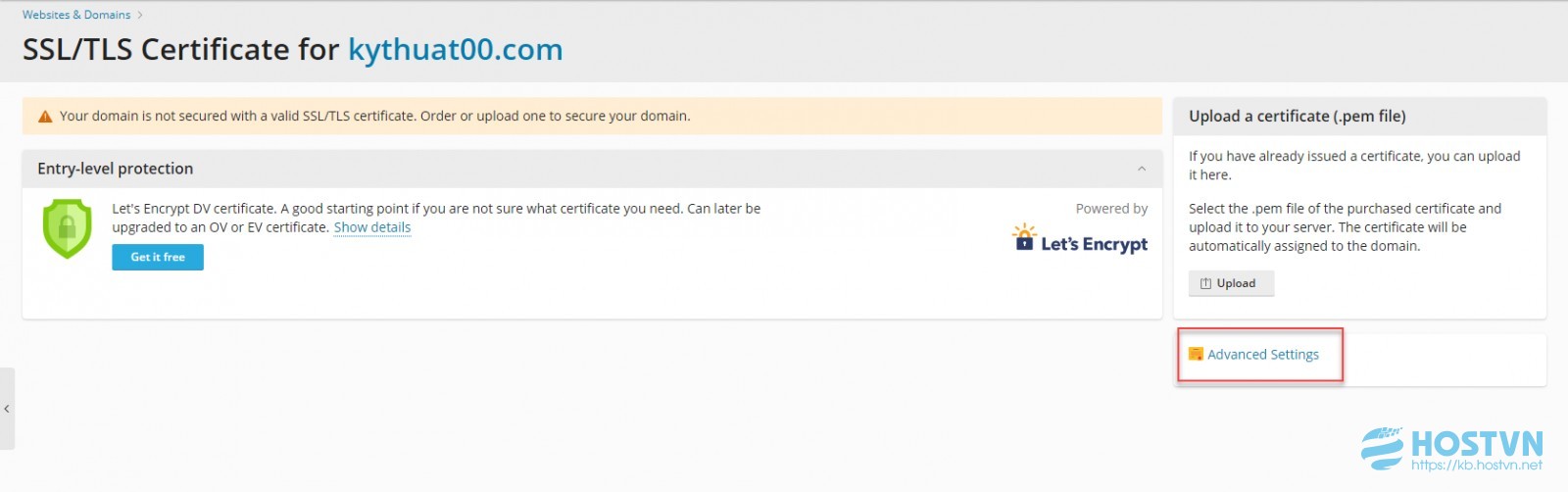Click the Entry-level protection header

(x=116, y=169)
